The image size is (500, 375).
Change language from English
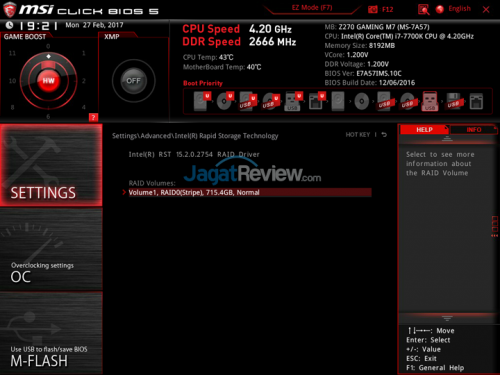tap(459, 9)
